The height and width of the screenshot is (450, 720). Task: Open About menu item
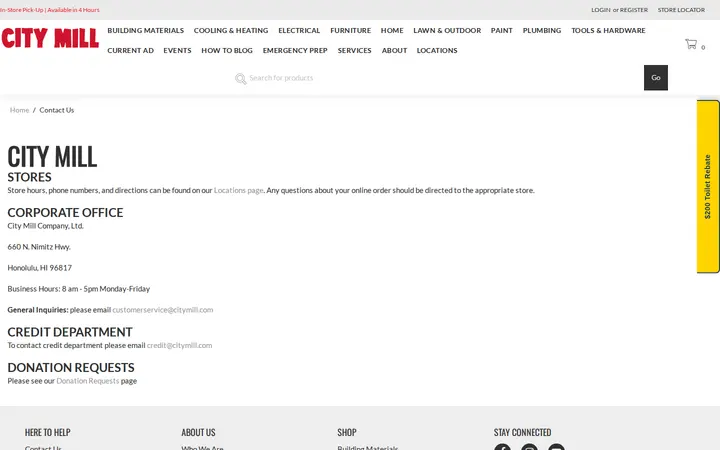pos(394,51)
